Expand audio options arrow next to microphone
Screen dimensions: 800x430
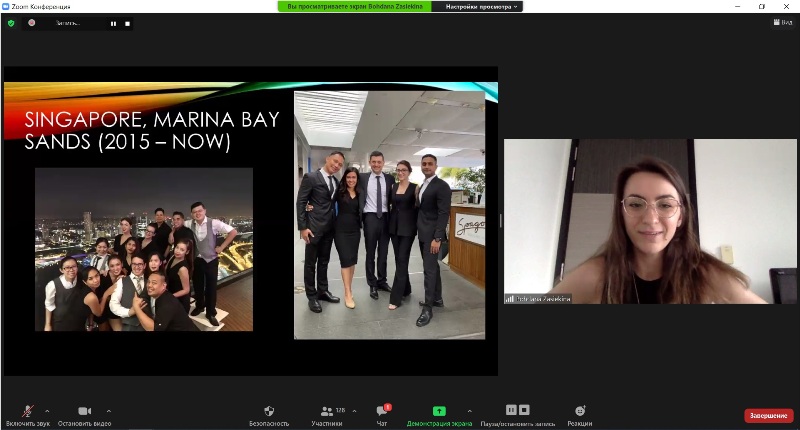(x=47, y=411)
